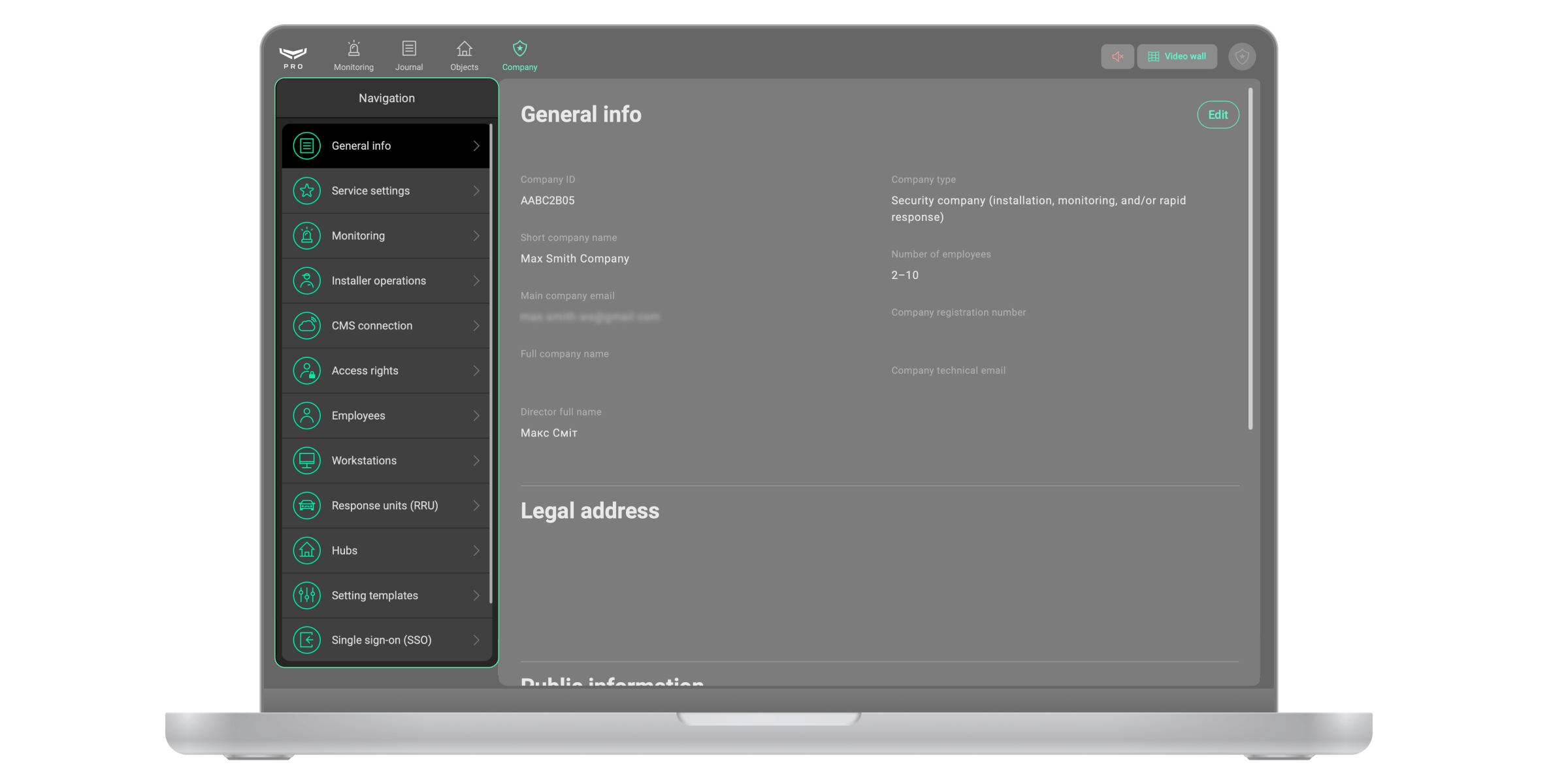Expand Hubs chevron arrow
This screenshot has width=1568, height=784.
click(x=476, y=551)
